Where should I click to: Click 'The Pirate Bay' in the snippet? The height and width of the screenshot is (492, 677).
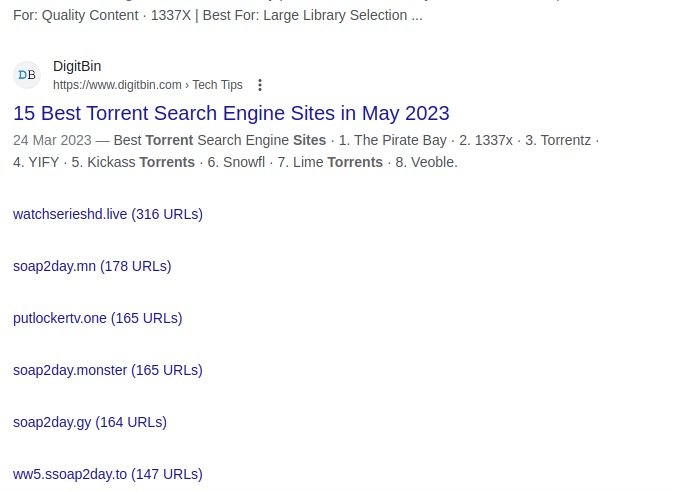pos(400,140)
